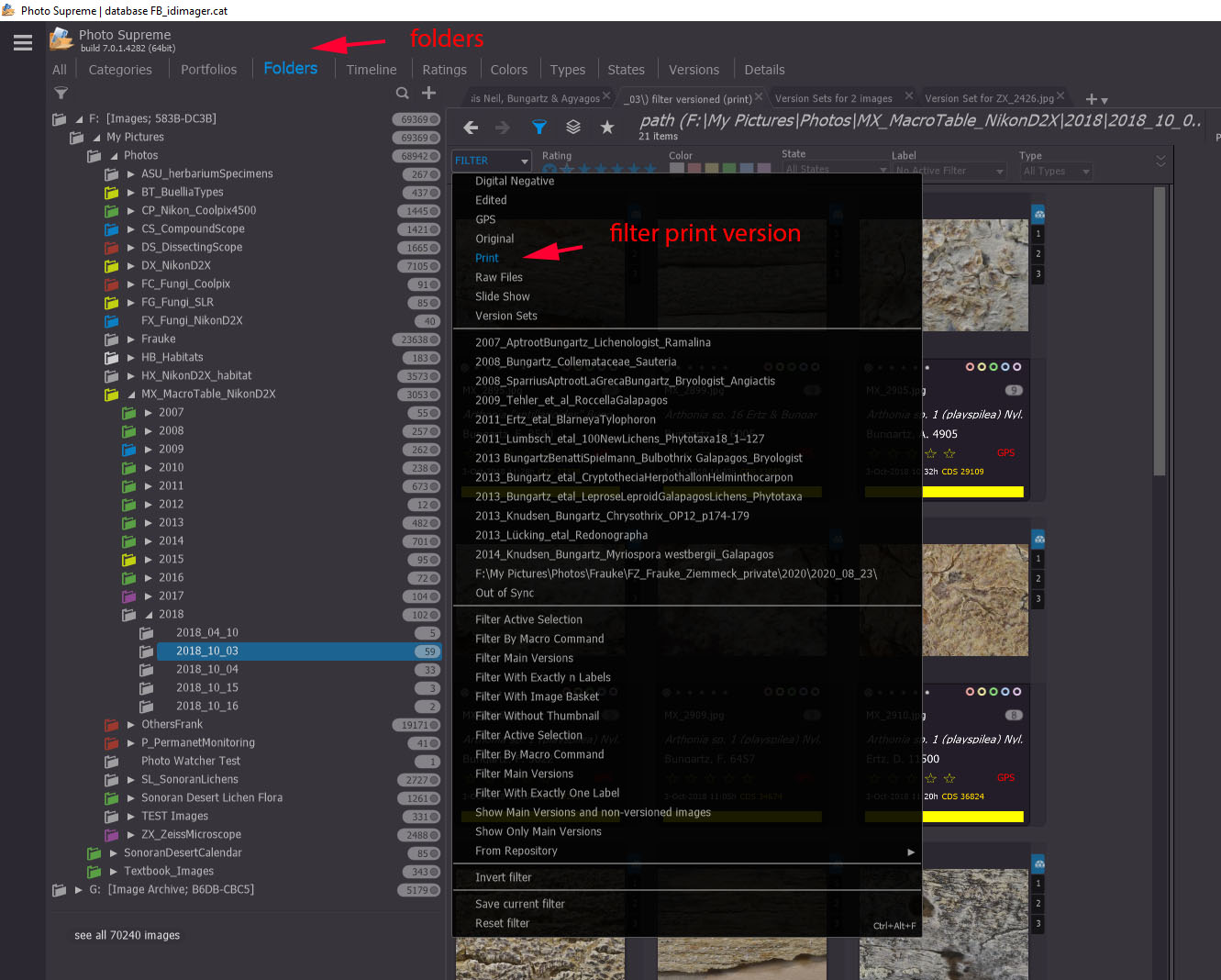
Task: Click the purple folder icon of ZX_ZeissMicroscope
Action: tap(112, 834)
